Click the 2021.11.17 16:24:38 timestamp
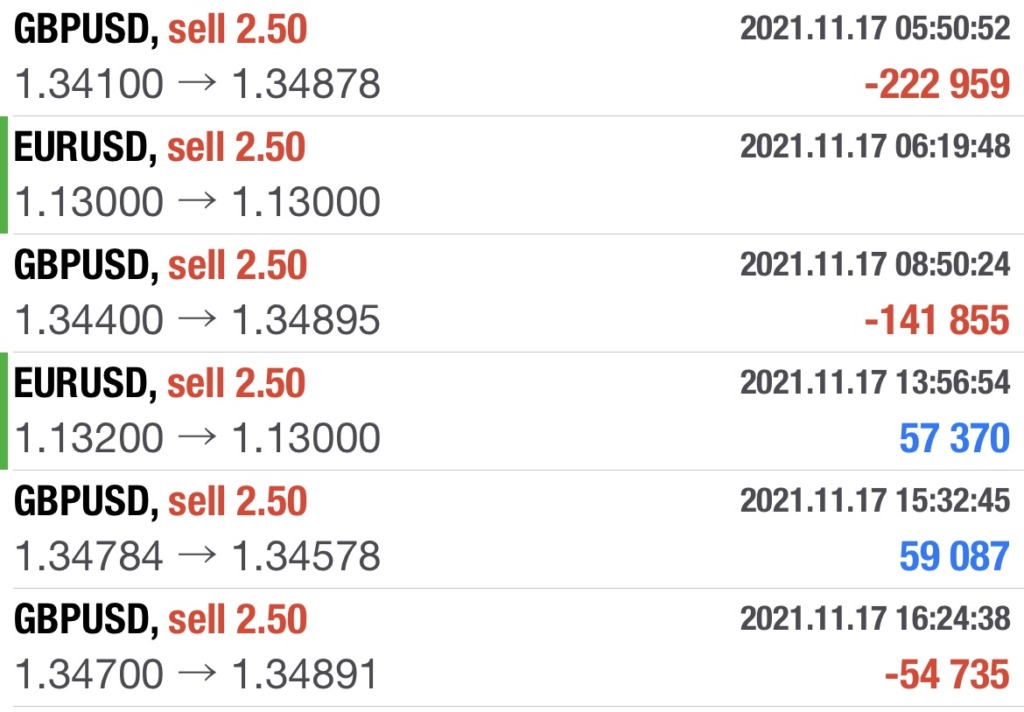 (875, 618)
